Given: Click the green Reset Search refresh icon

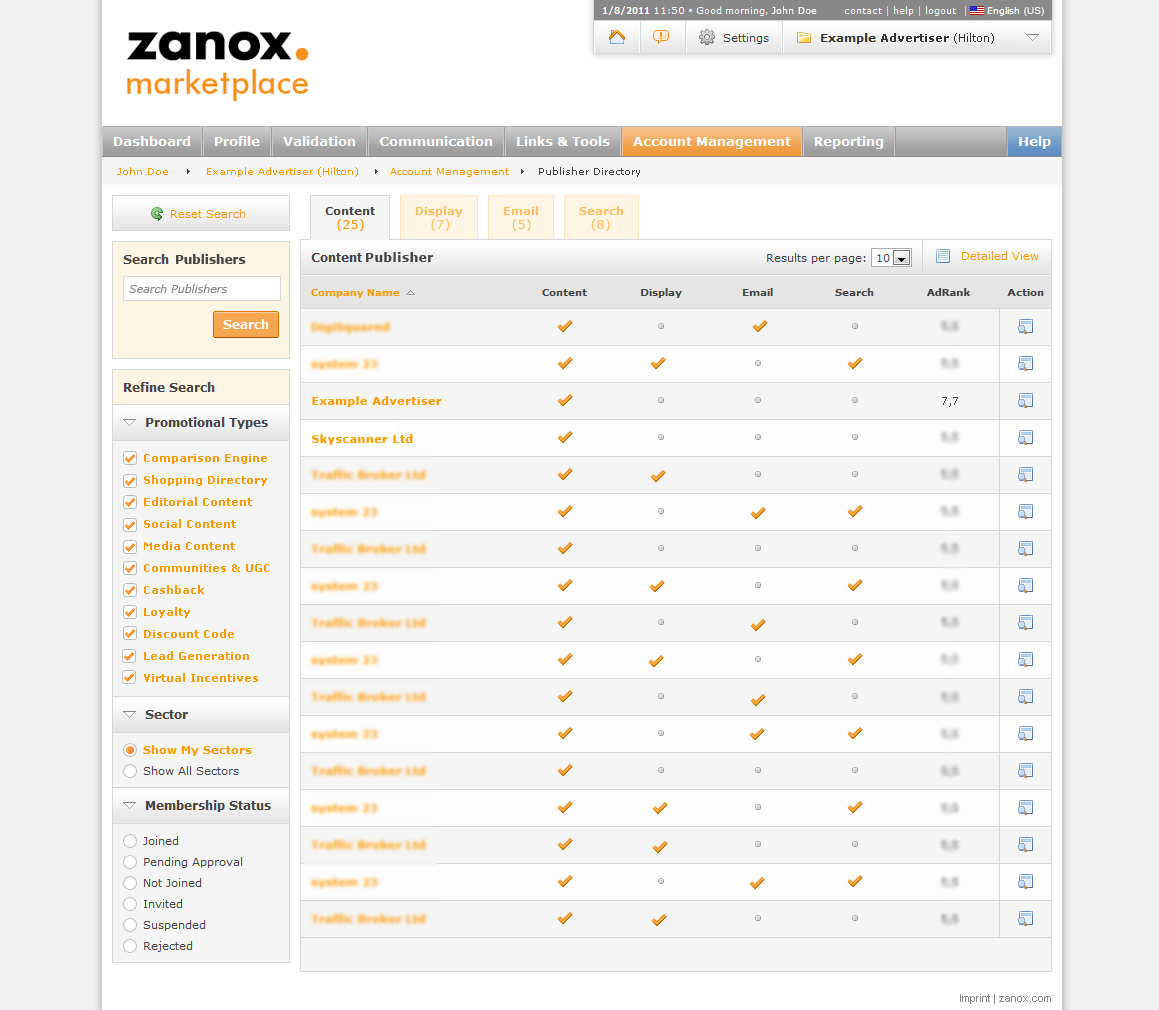Looking at the screenshot, I should tap(157, 214).
